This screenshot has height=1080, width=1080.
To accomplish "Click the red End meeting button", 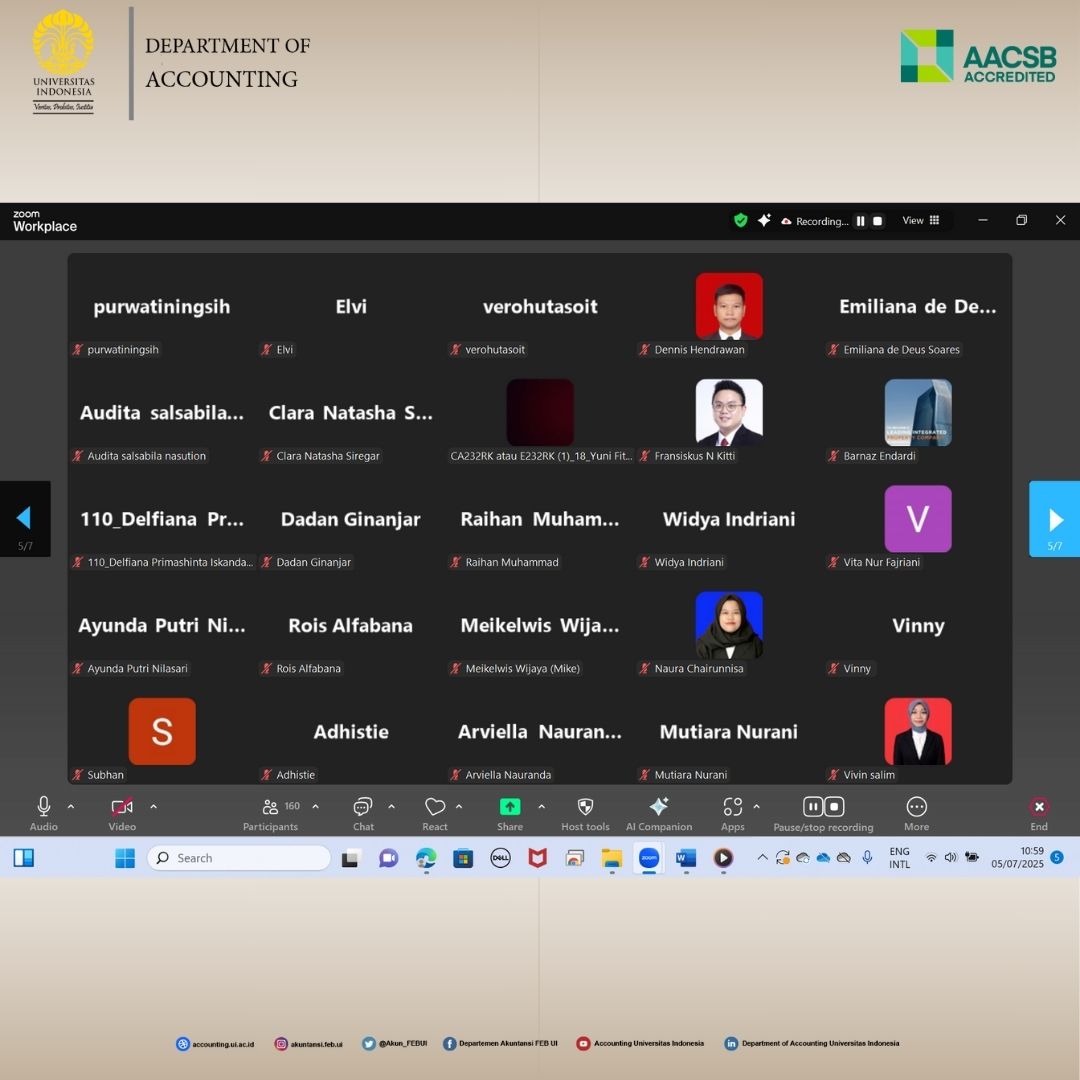I will point(1039,807).
